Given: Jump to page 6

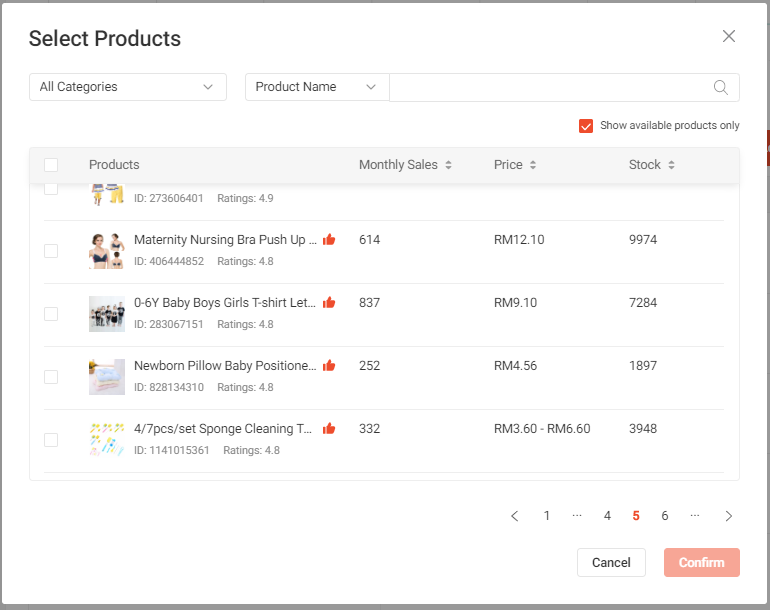Looking at the screenshot, I should (665, 516).
